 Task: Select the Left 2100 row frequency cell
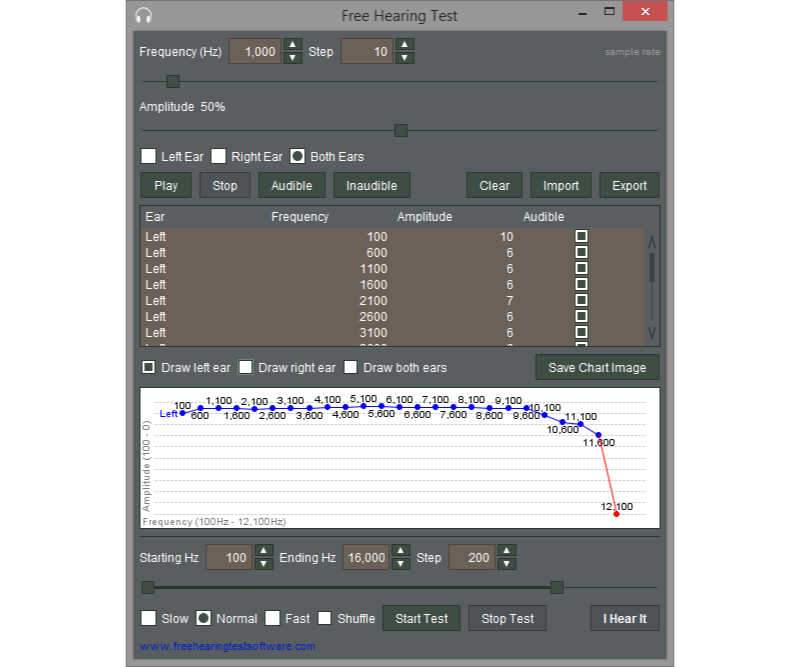pyautogui.click(x=373, y=301)
